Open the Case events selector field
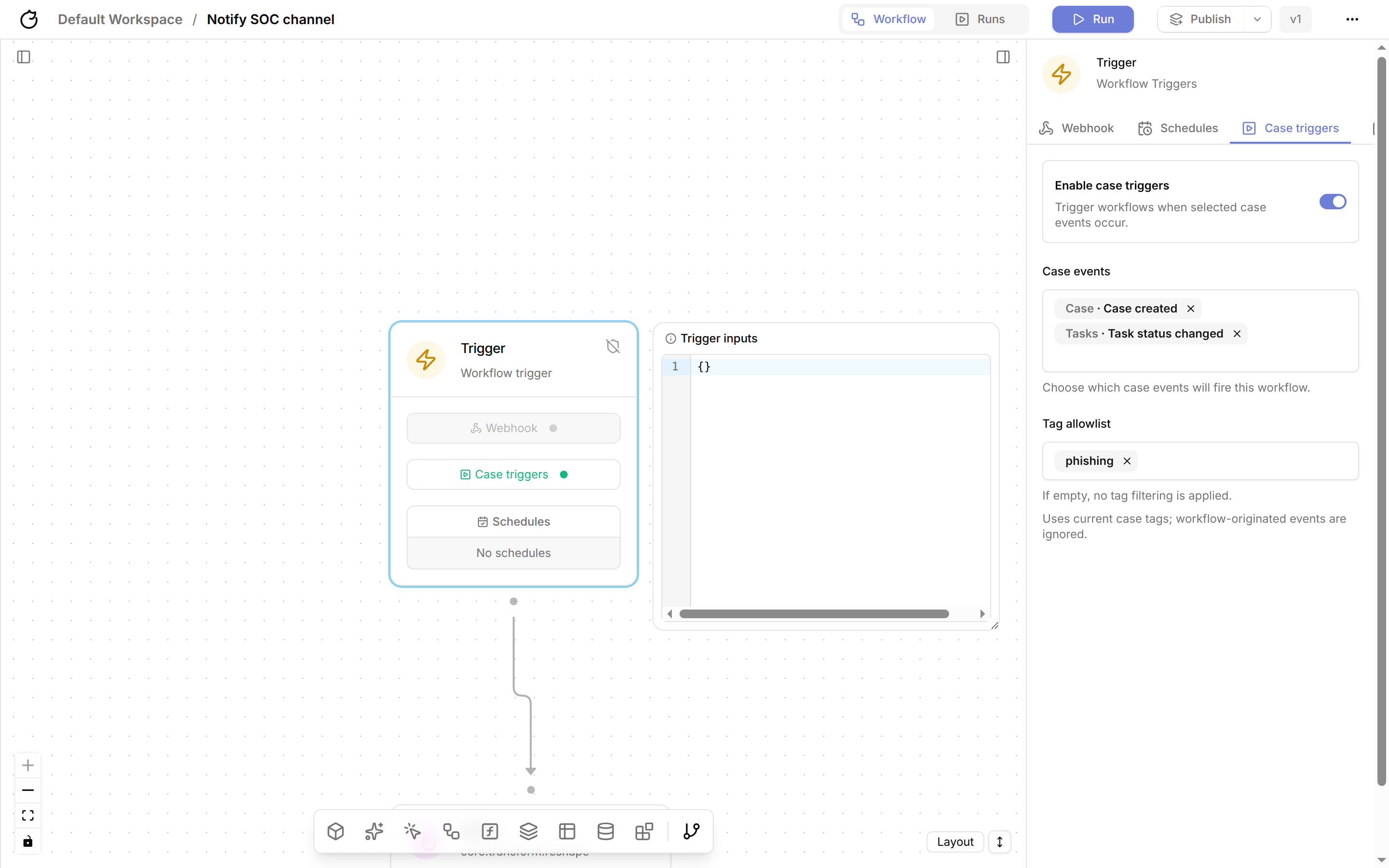The image size is (1389, 868). pyautogui.click(x=1200, y=330)
